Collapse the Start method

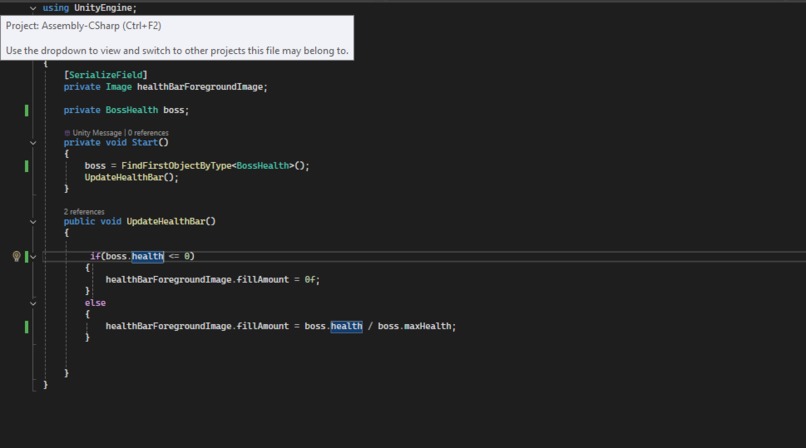click(33, 143)
